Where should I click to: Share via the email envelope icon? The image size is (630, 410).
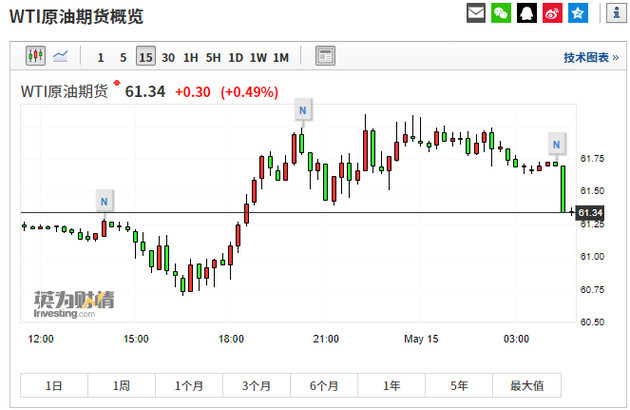click(476, 13)
